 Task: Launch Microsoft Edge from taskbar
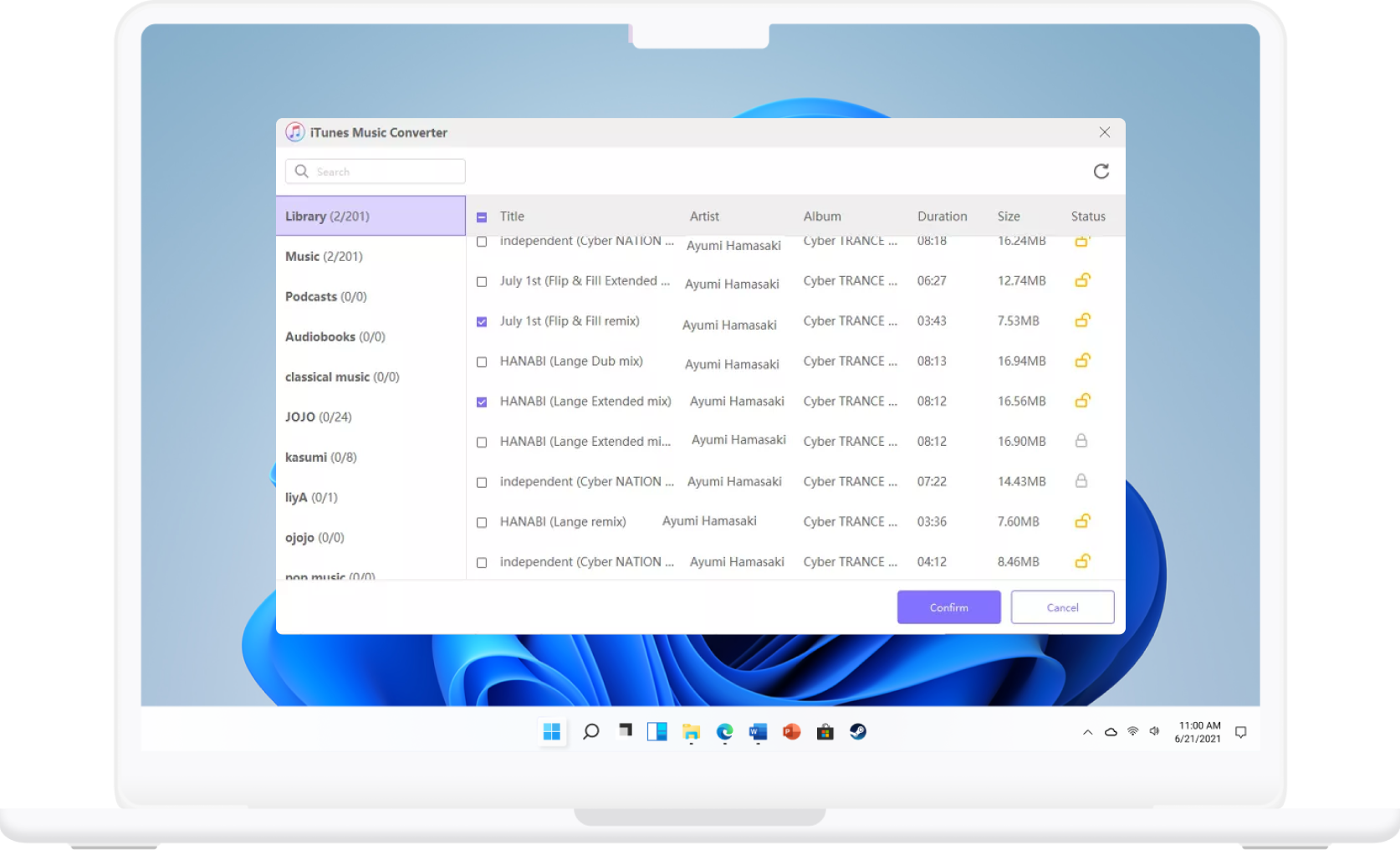pyautogui.click(x=724, y=732)
